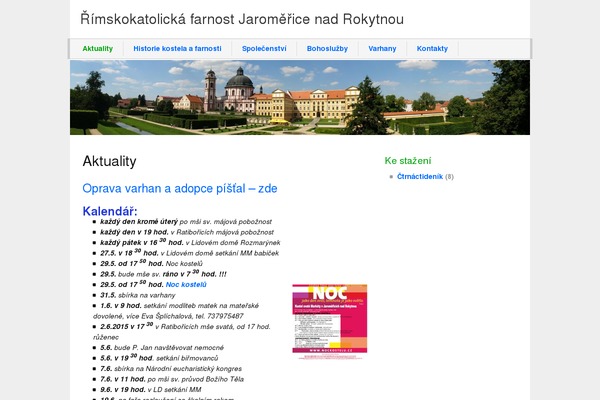Open the Aktuality menu item
This screenshot has height=400, width=600.
point(98,49)
